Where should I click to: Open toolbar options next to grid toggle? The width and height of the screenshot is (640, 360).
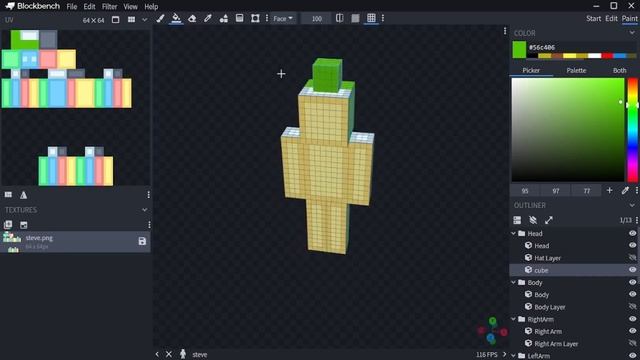pyautogui.click(x=383, y=18)
